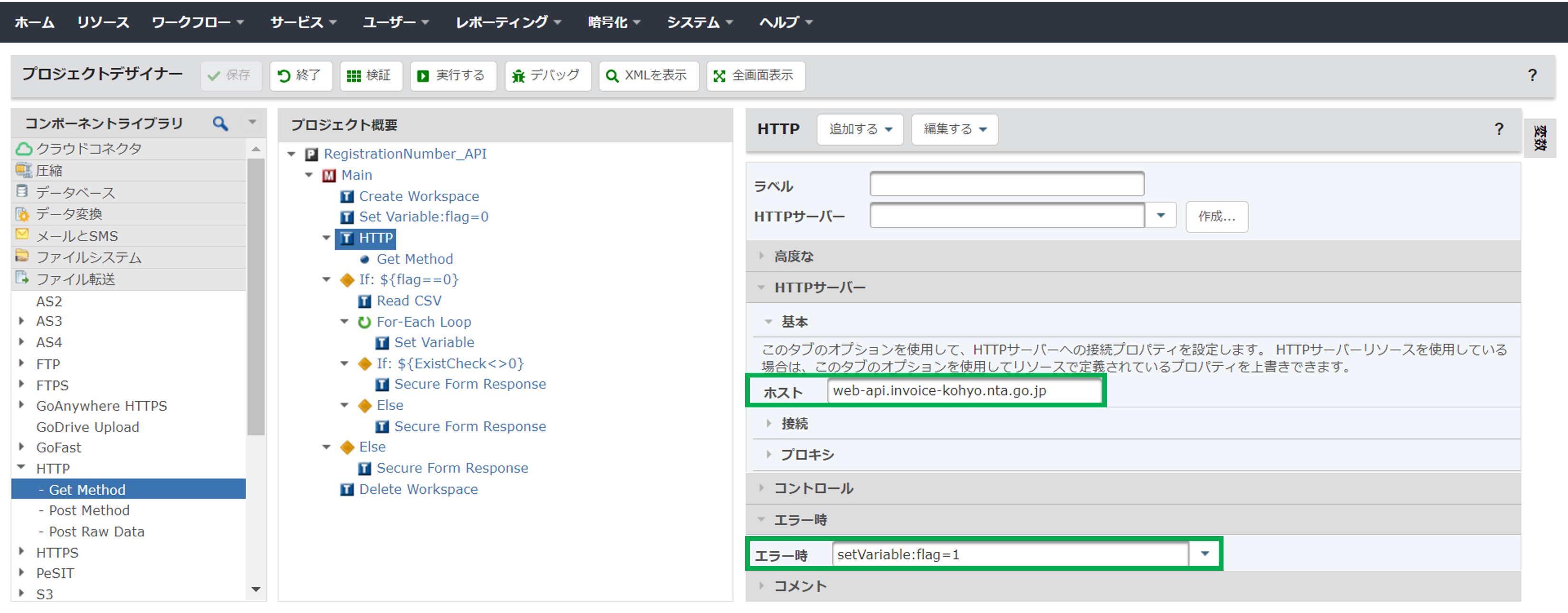Open the HTTPサーバー dropdown arrow

coord(1160,216)
